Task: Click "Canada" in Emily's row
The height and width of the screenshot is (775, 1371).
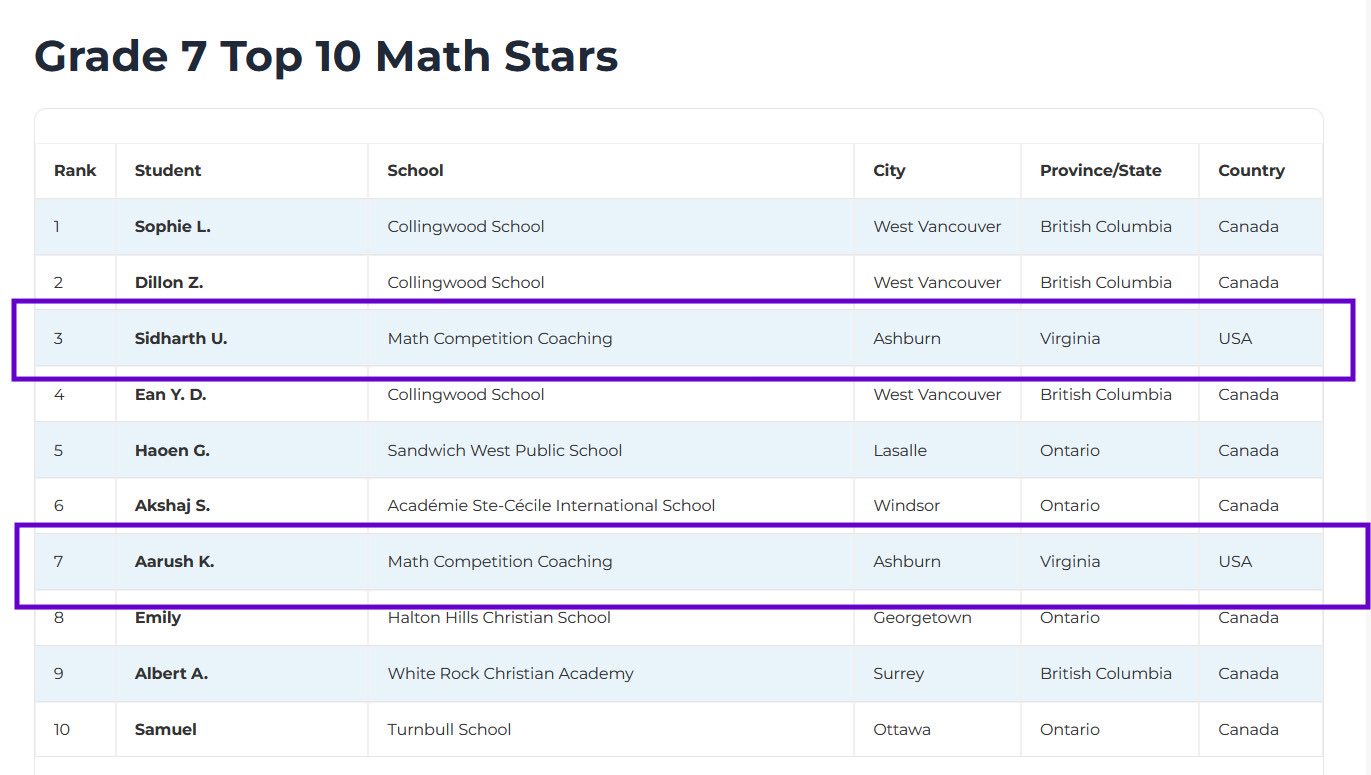Action: pyautogui.click(x=1248, y=617)
